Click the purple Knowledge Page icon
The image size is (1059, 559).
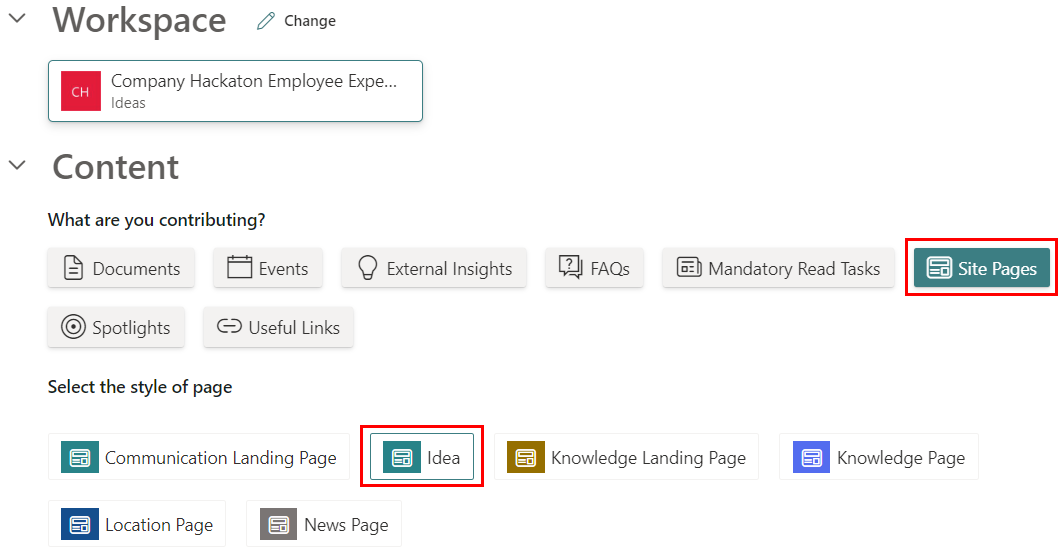point(812,457)
